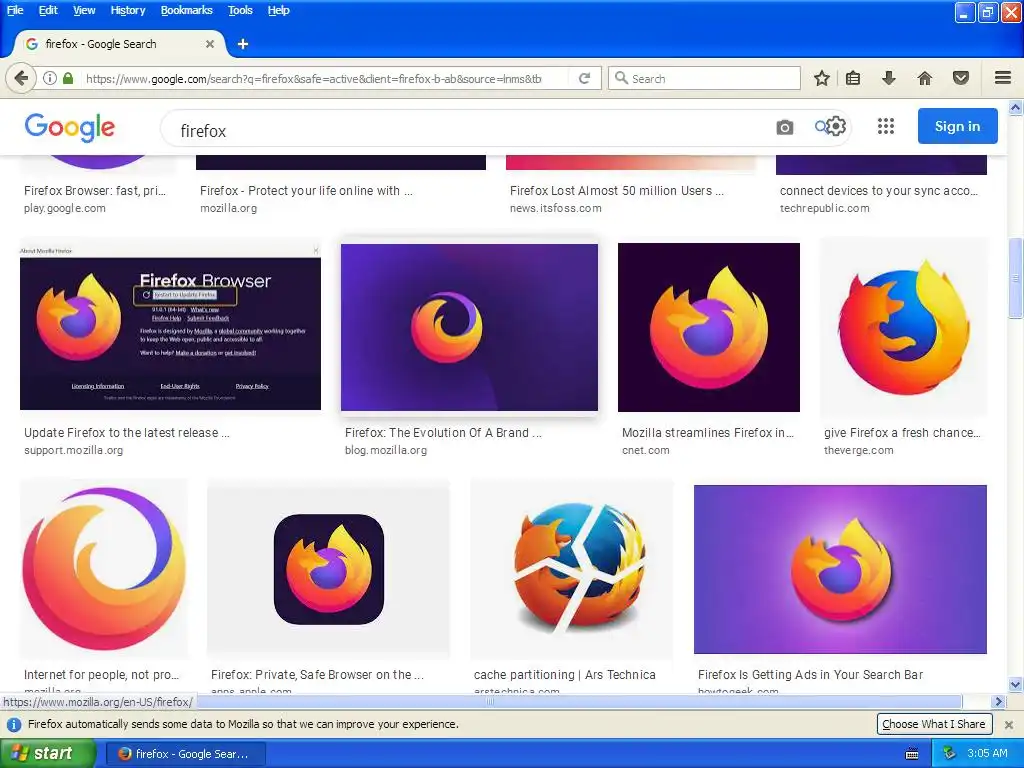This screenshot has height=768, width=1024.
Task: Click the 3:05 AM system clock
Action: coord(987,754)
